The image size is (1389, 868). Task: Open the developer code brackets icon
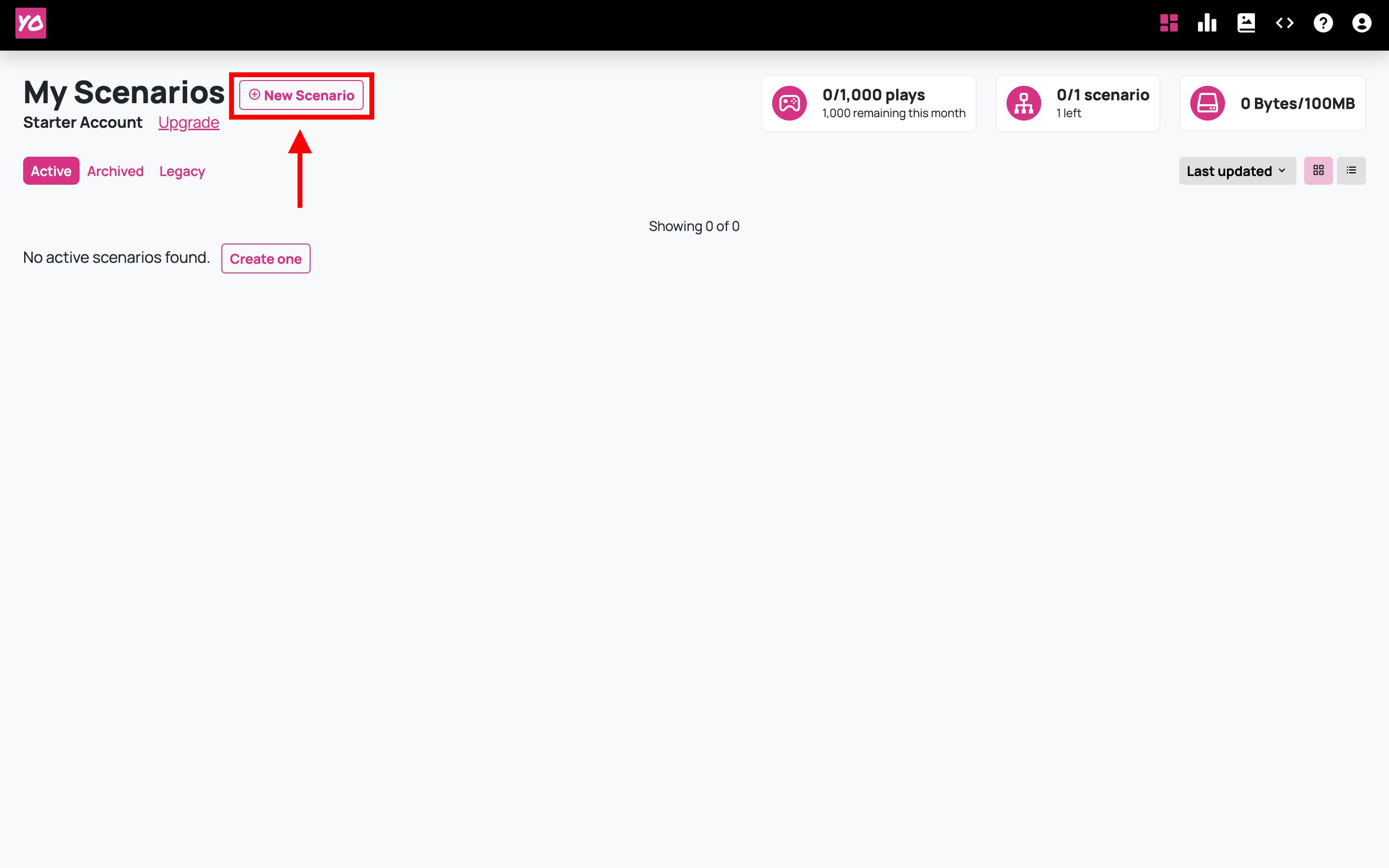[1284, 23]
